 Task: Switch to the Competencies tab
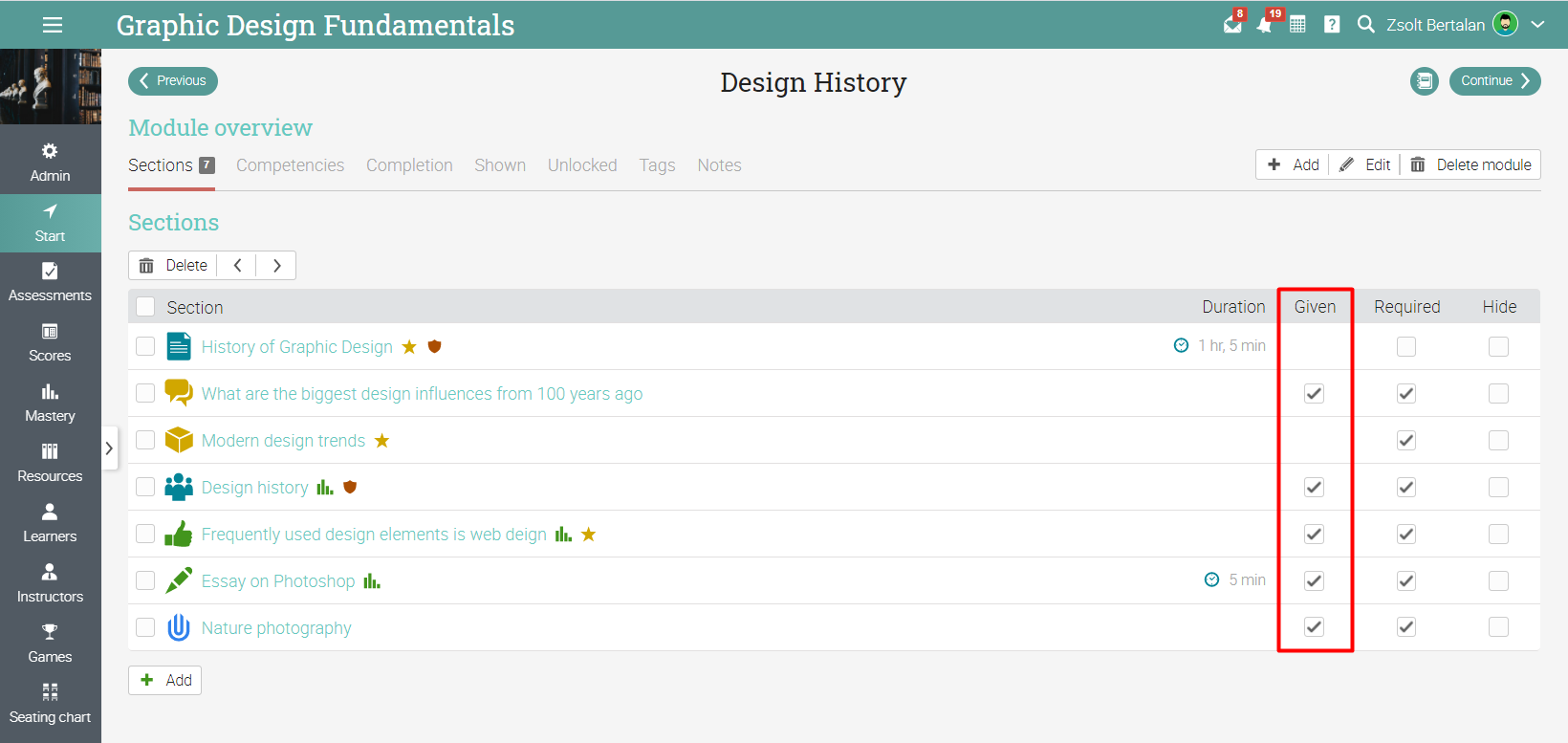pyautogui.click(x=290, y=165)
